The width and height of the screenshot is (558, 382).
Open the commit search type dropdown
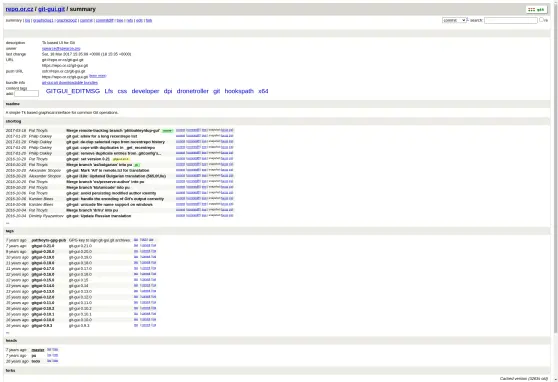[454, 20]
